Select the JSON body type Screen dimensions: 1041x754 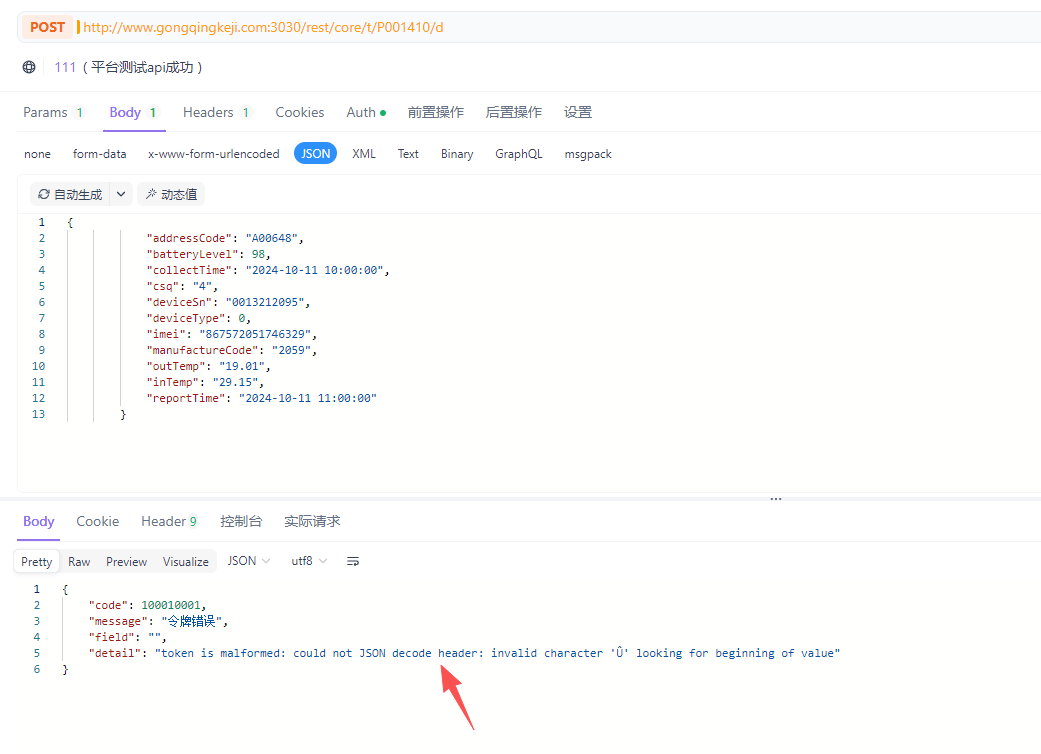[315, 154]
